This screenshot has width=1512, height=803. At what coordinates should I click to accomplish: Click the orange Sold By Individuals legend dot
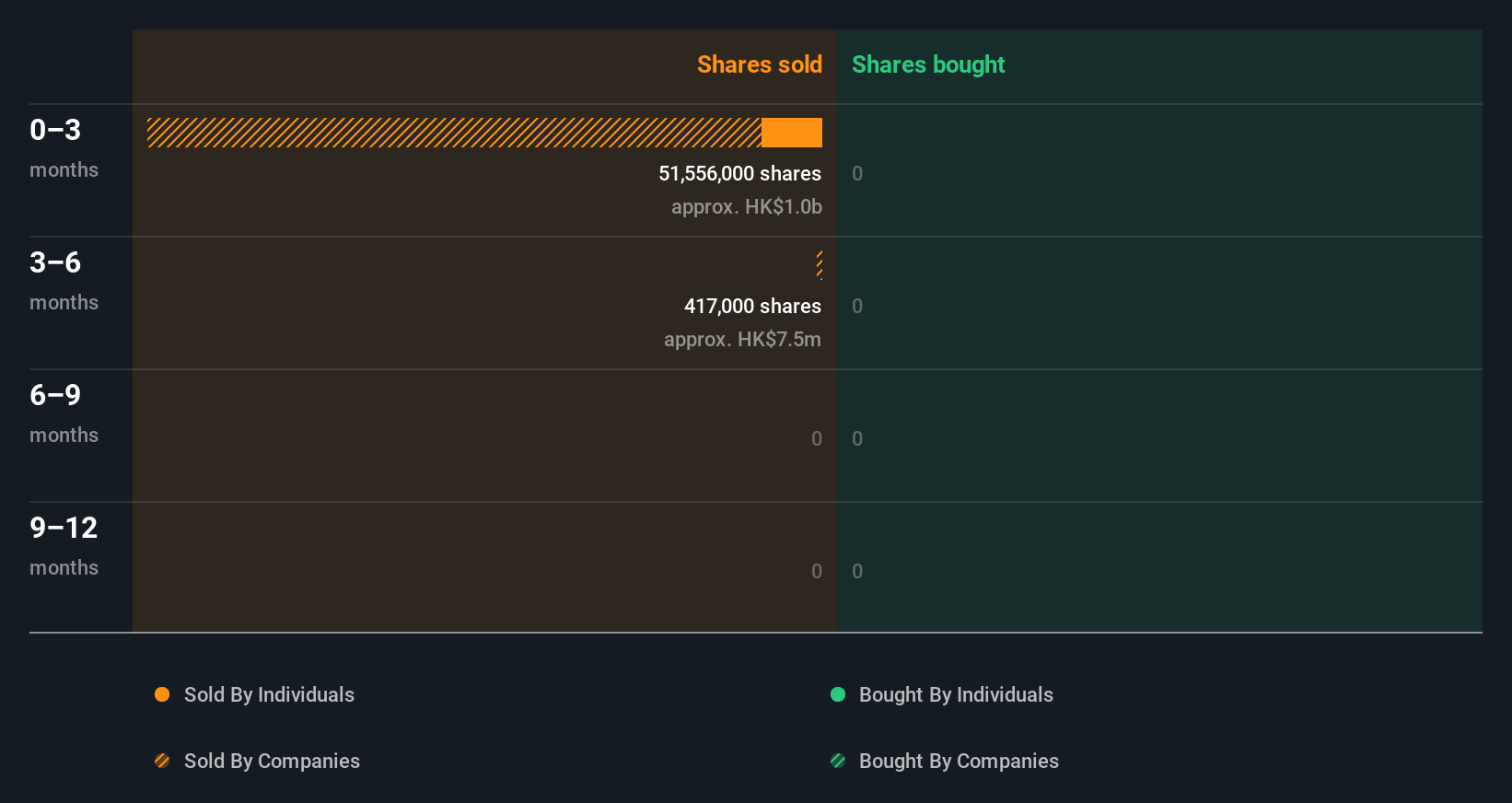tap(162, 694)
